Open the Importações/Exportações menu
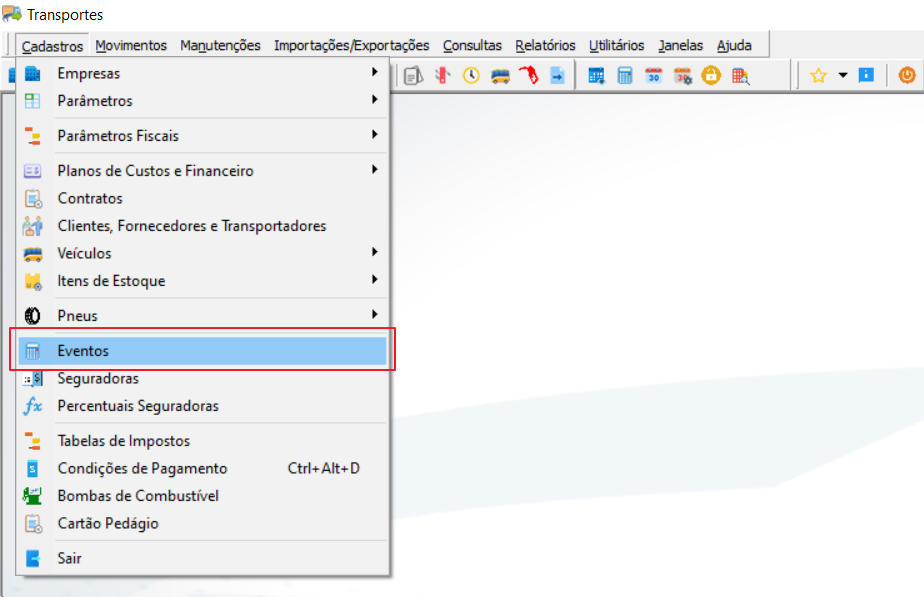This screenshot has width=924, height=597. [352, 45]
